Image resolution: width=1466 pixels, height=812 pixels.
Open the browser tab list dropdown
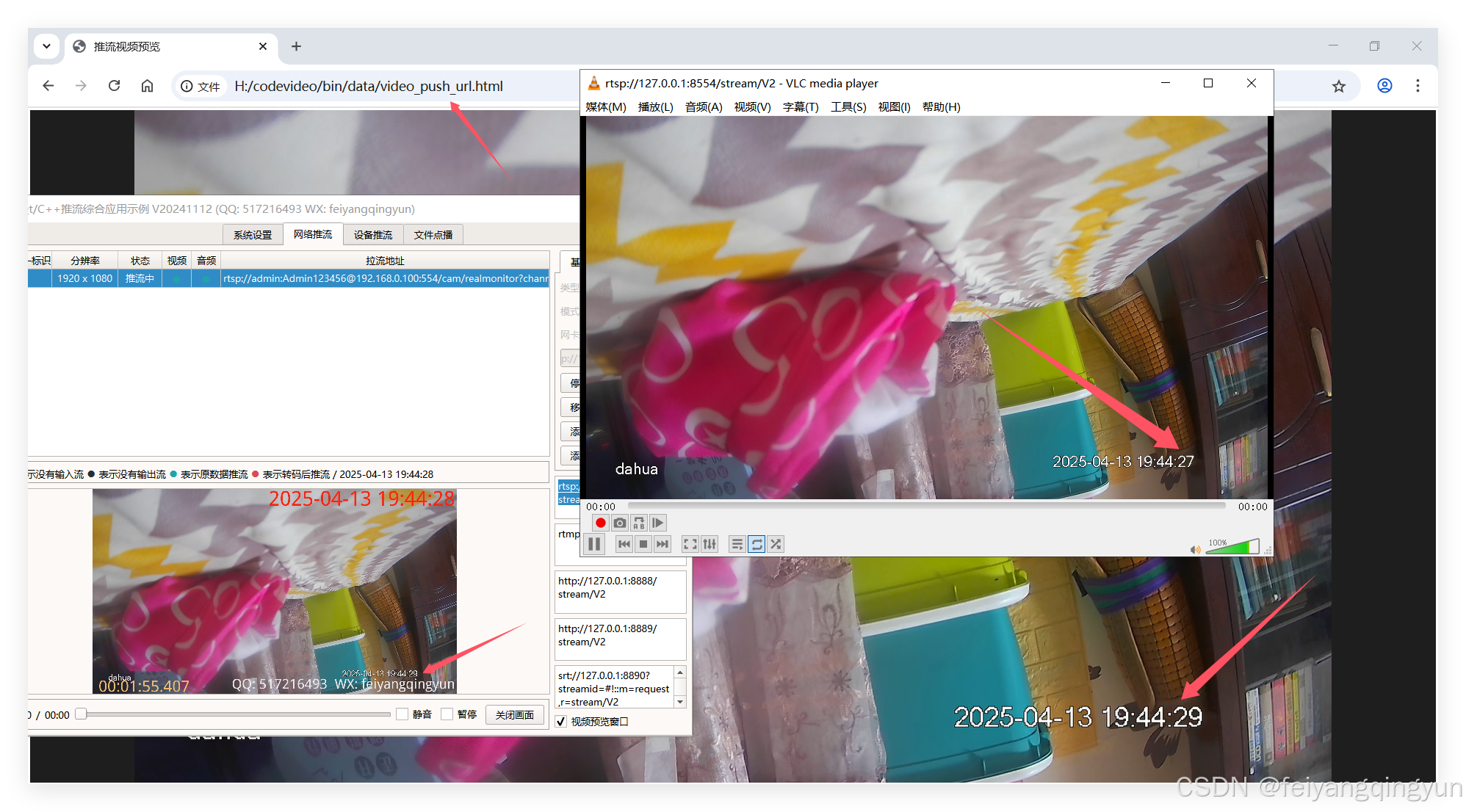(x=46, y=46)
